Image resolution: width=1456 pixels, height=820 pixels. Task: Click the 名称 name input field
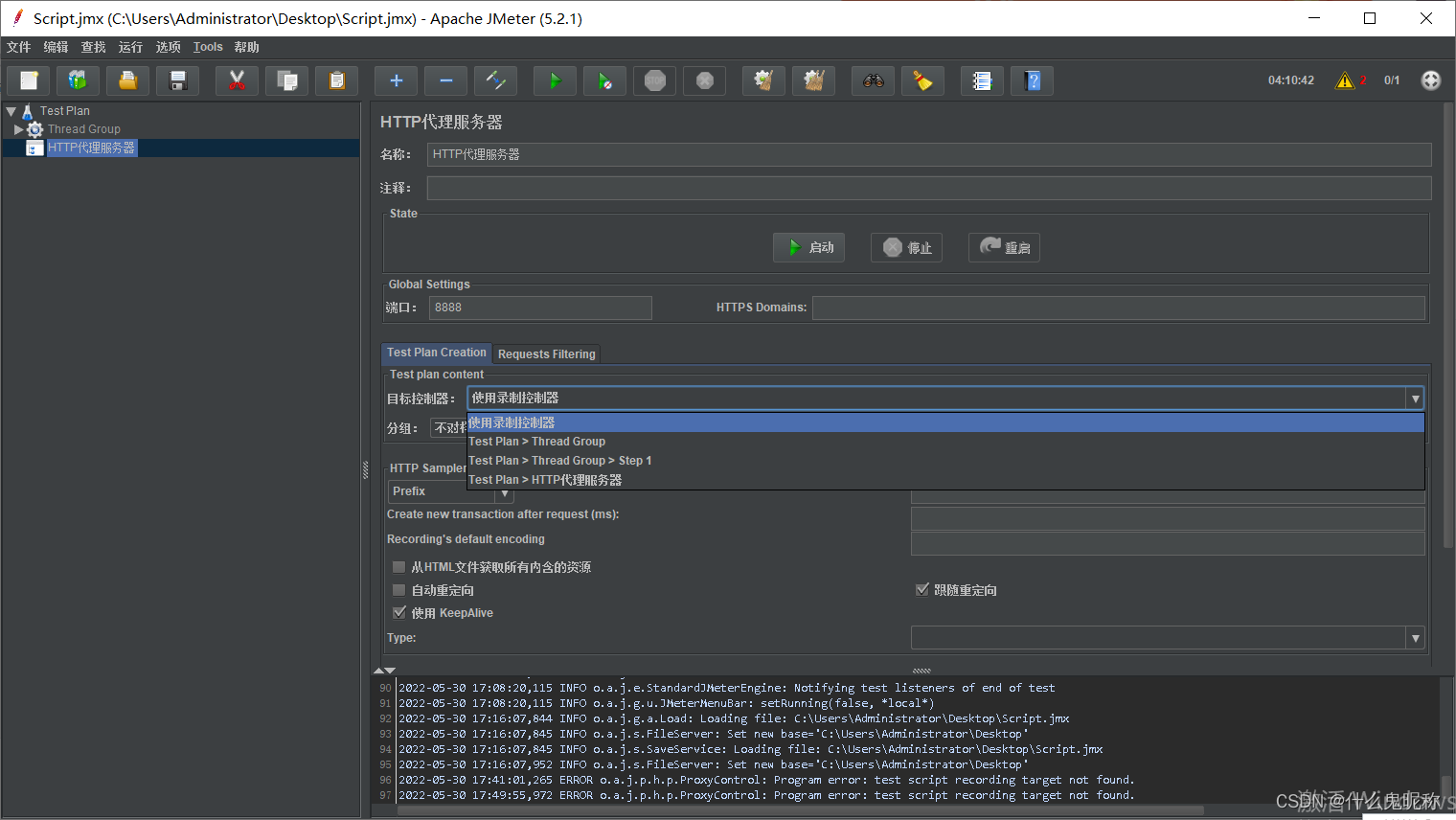[929, 154]
